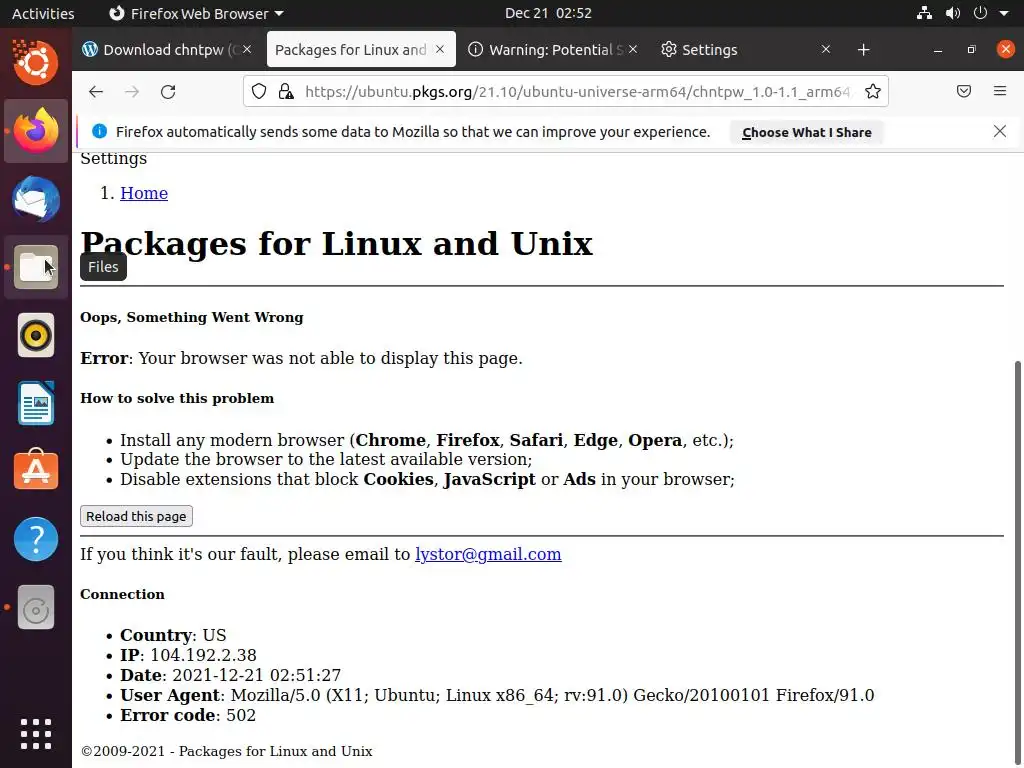1024x768 pixels.
Task: Click the shield tracking protection icon
Action: click(259, 92)
